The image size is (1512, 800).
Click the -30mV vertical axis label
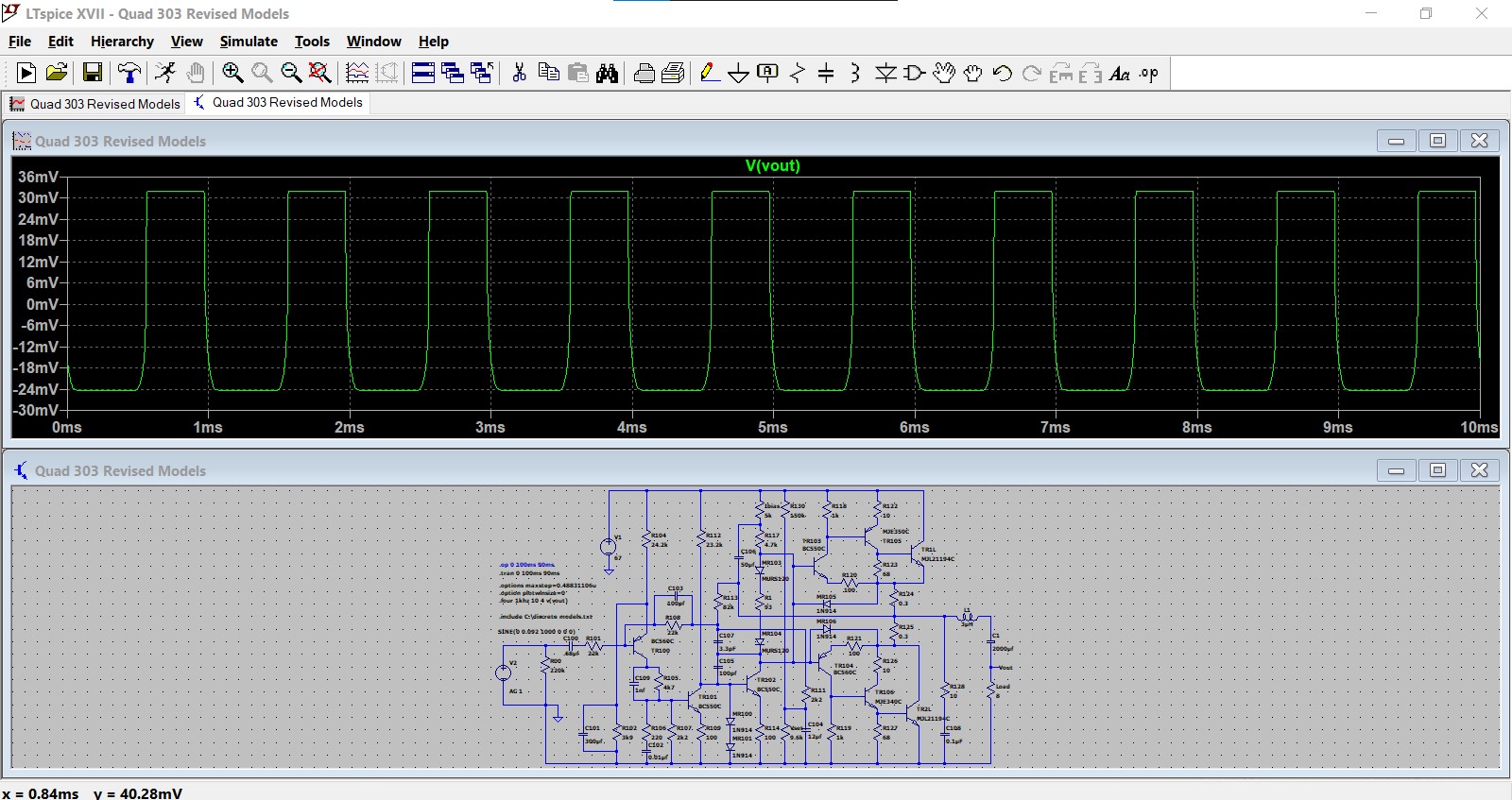pyautogui.click(x=36, y=410)
